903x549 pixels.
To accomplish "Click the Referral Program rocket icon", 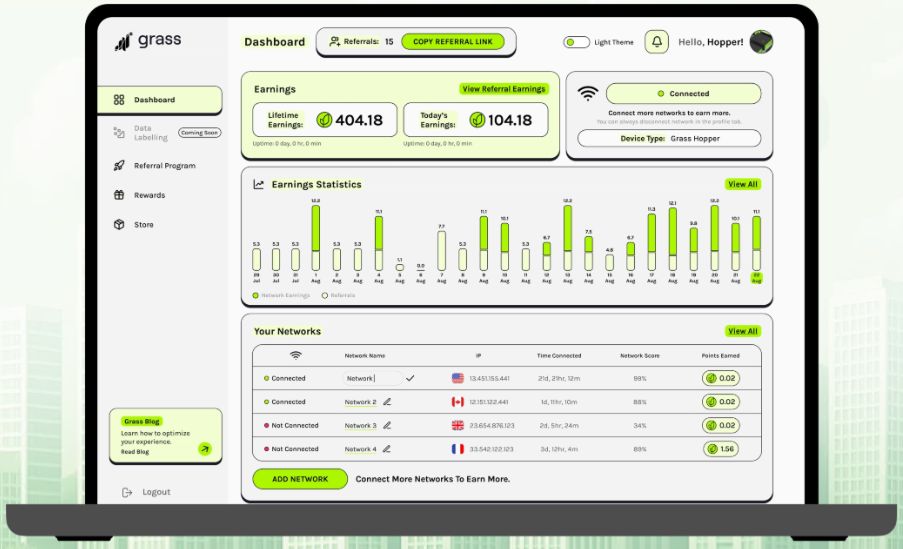I will pyautogui.click(x=119, y=166).
